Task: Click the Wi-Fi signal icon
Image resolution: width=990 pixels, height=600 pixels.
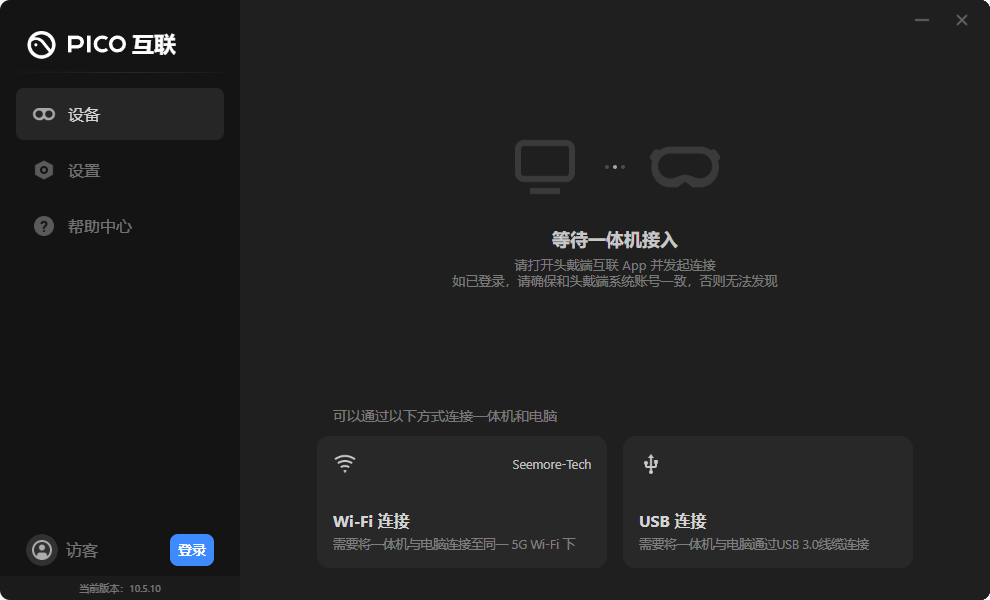Action: click(345, 464)
